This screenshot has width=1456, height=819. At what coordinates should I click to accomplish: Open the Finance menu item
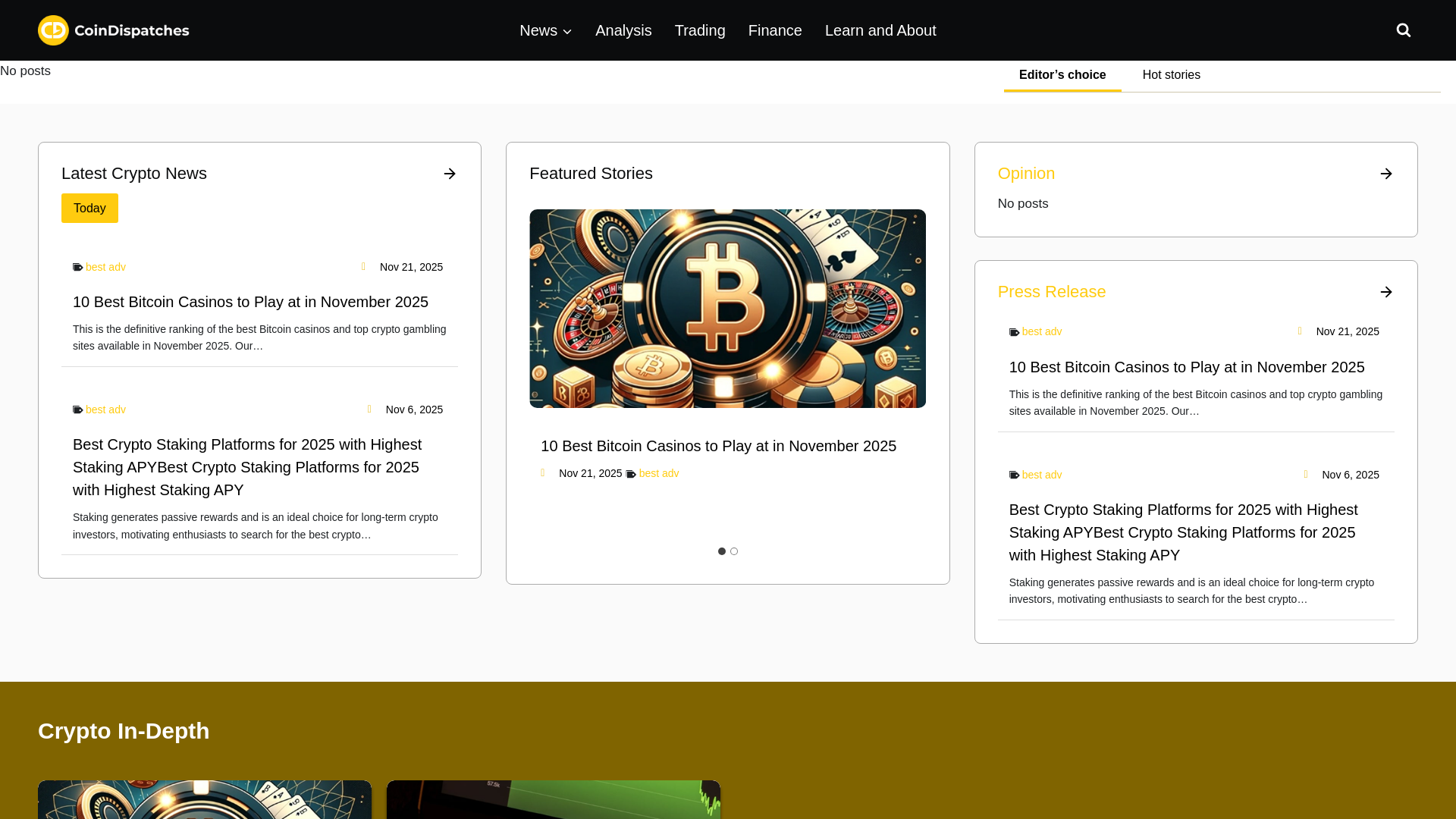tap(775, 30)
